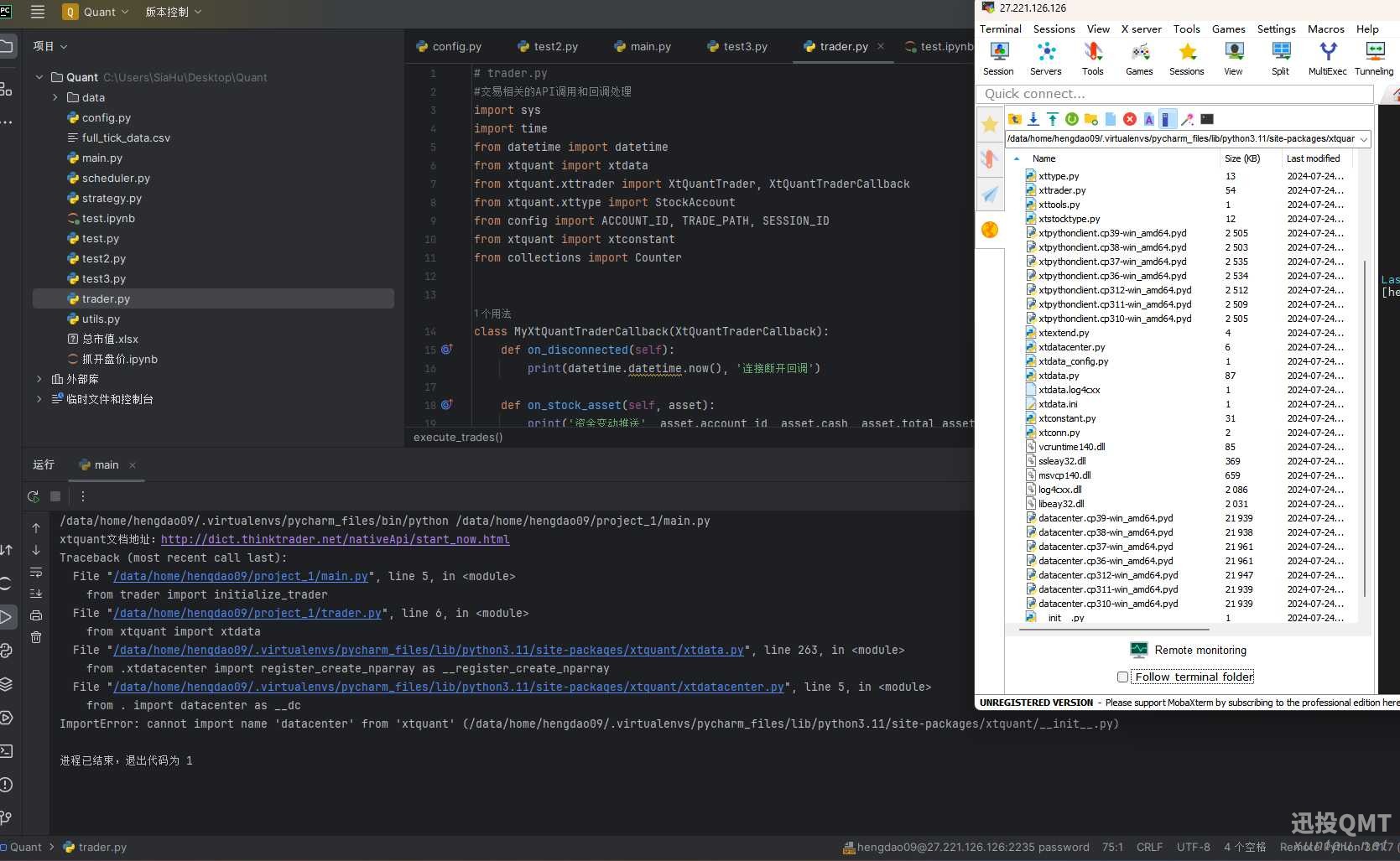
Task: Open the Quant project dropdown
Action: [x=96, y=12]
